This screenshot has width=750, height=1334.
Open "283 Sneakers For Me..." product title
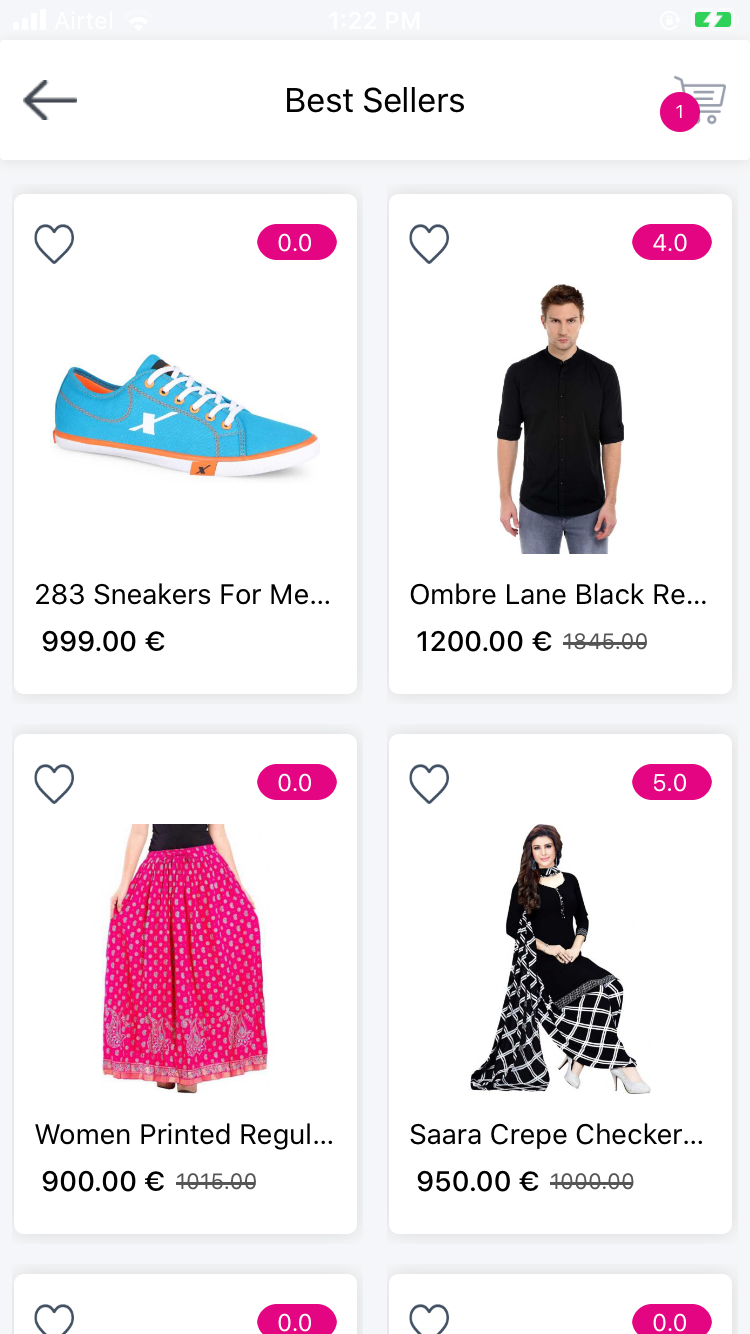tap(183, 595)
